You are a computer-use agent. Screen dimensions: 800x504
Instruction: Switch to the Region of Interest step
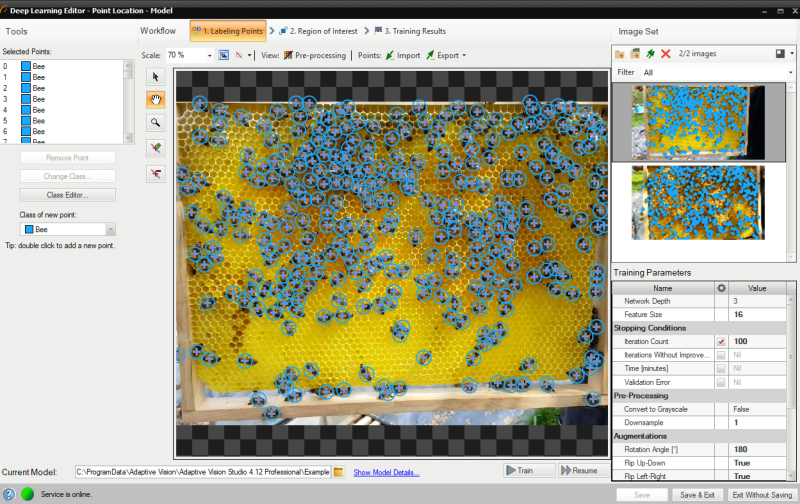click(320, 31)
